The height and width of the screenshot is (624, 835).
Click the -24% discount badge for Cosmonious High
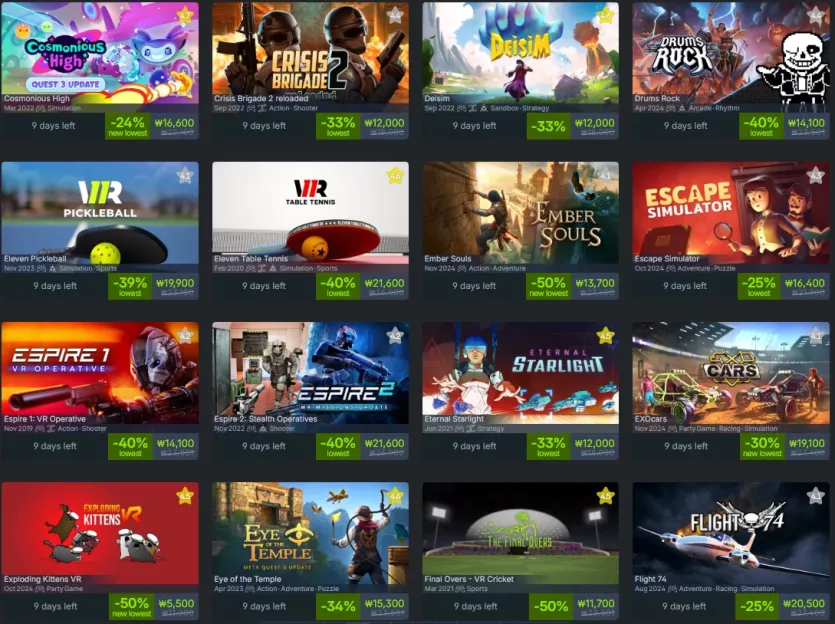pyautogui.click(x=128, y=126)
